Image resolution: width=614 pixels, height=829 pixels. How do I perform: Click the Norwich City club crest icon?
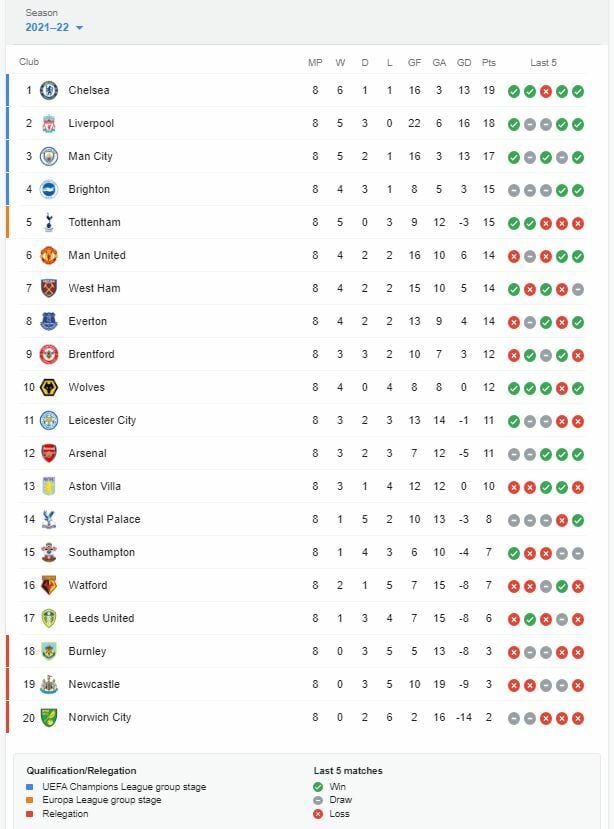tap(49, 717)
